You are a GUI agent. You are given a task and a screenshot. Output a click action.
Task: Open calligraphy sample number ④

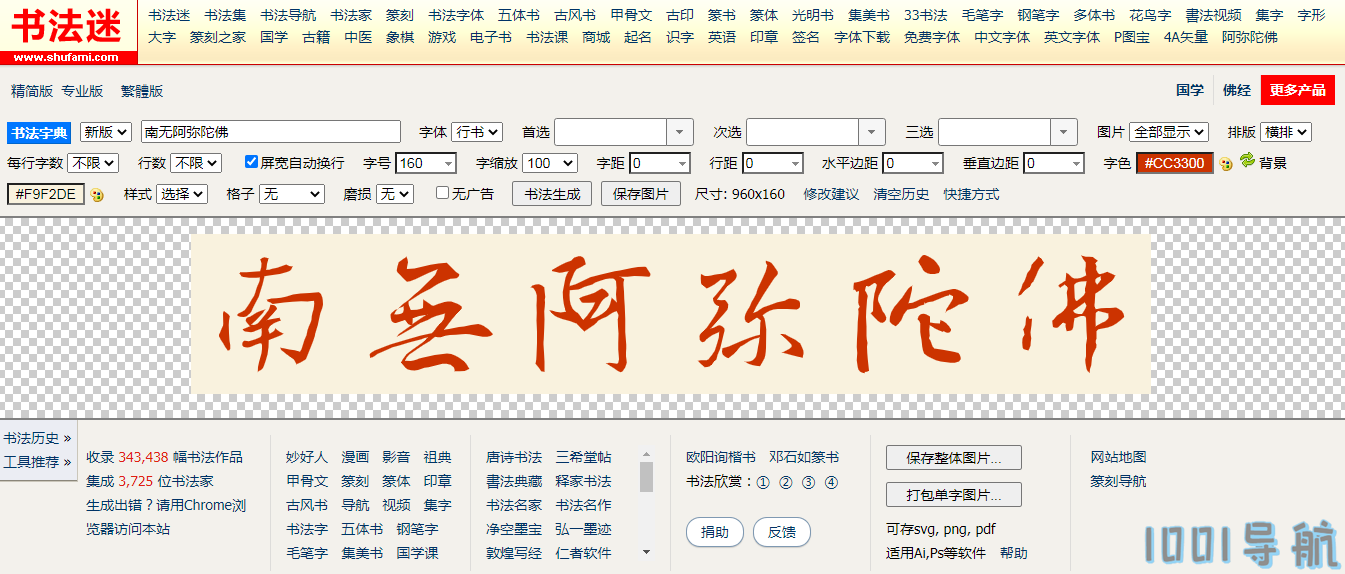coord(831,482)
